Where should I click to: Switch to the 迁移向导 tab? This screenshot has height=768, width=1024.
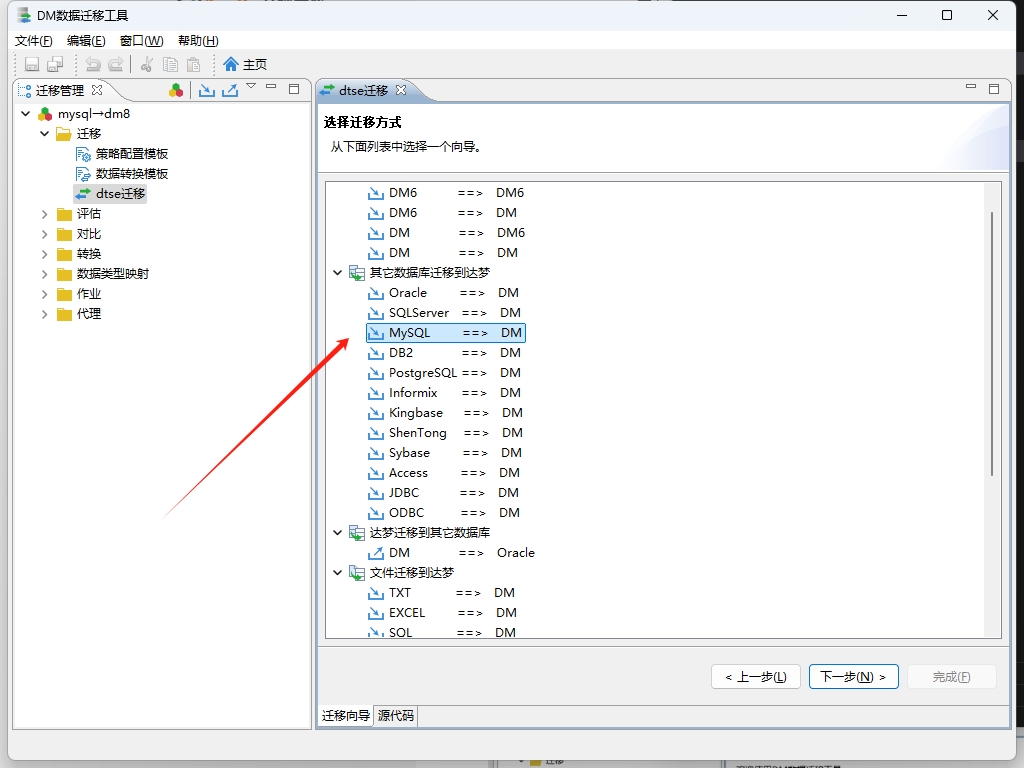[x=345, y=716]
